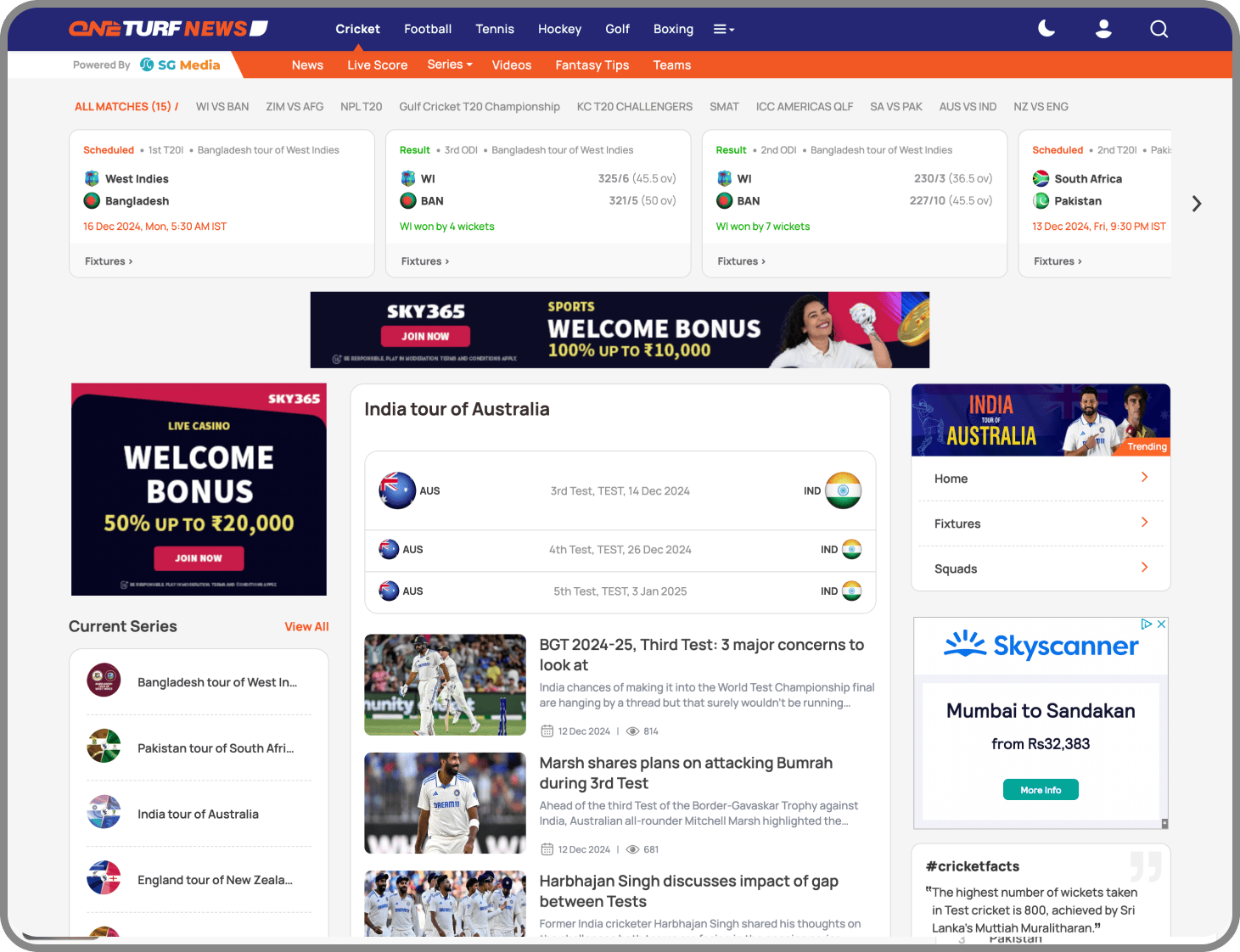Expand the Fixtures row in series panel
Screen dimensions: 1240x952
[x=1041, y=524]
